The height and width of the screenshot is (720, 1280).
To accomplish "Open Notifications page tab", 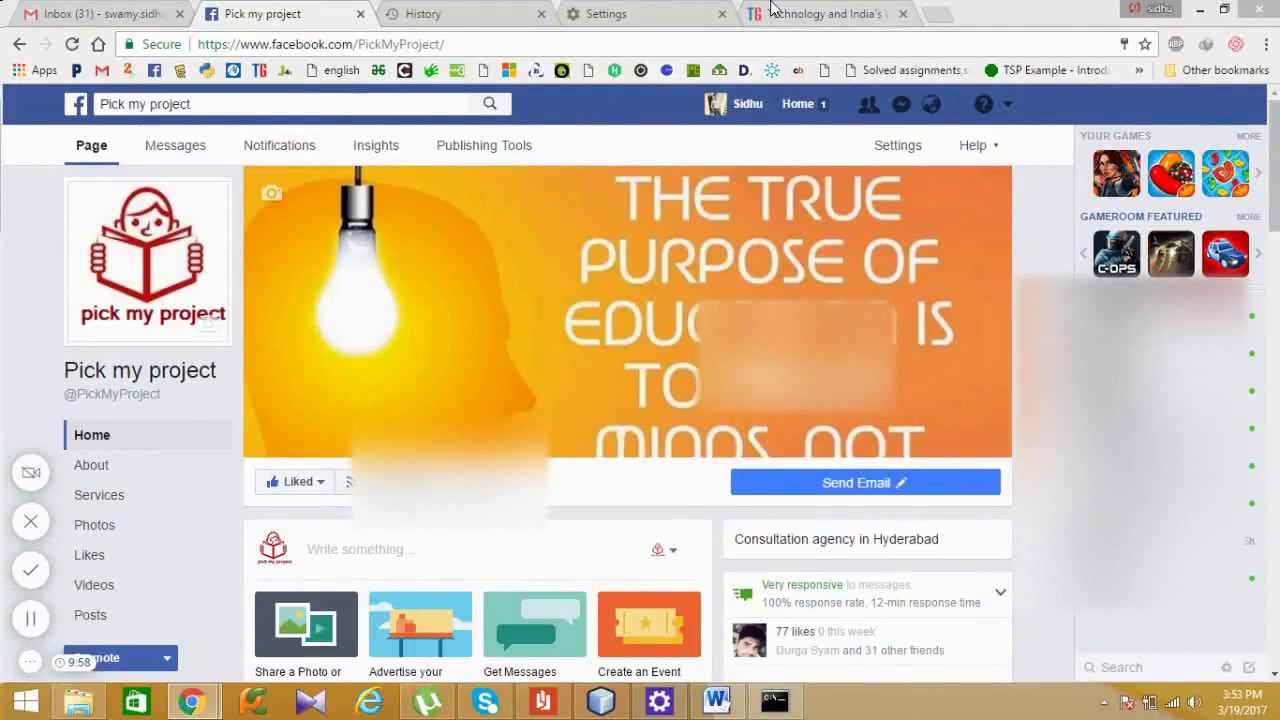I will pos(279,145).
